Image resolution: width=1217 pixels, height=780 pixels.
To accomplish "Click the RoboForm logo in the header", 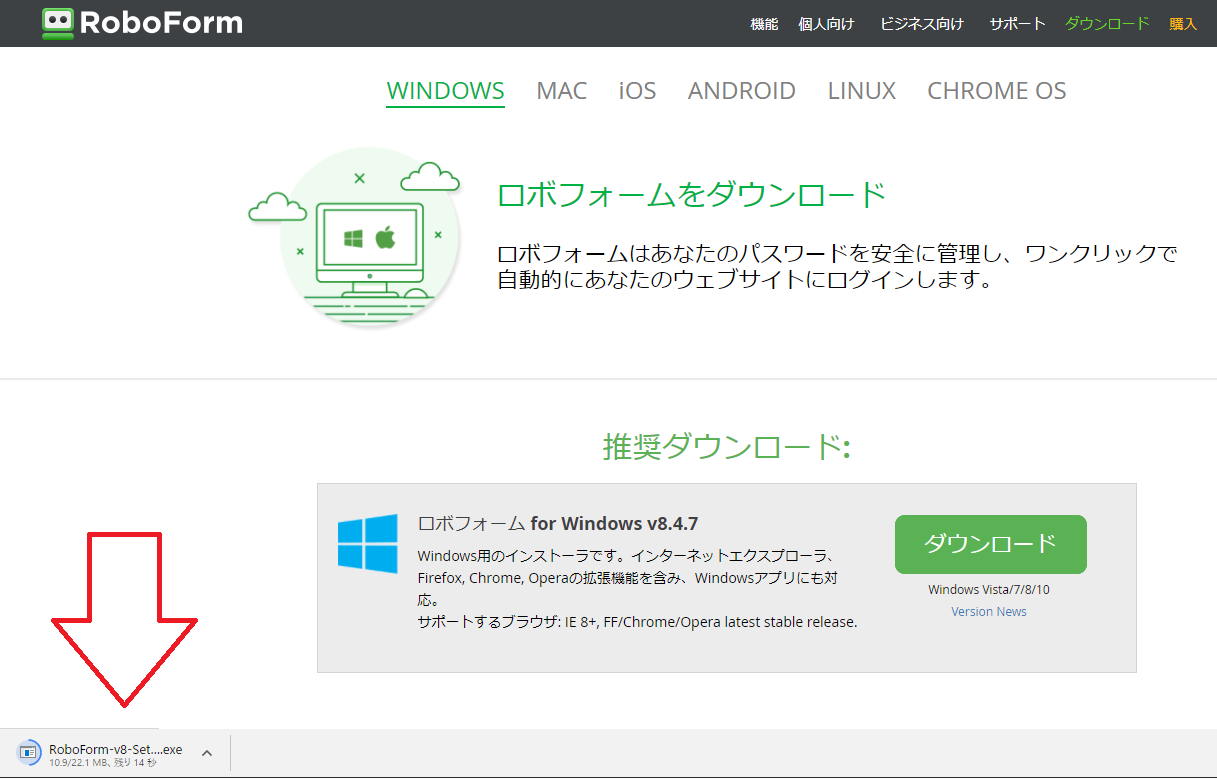I will pyautogui.click(x=143, y=23).
